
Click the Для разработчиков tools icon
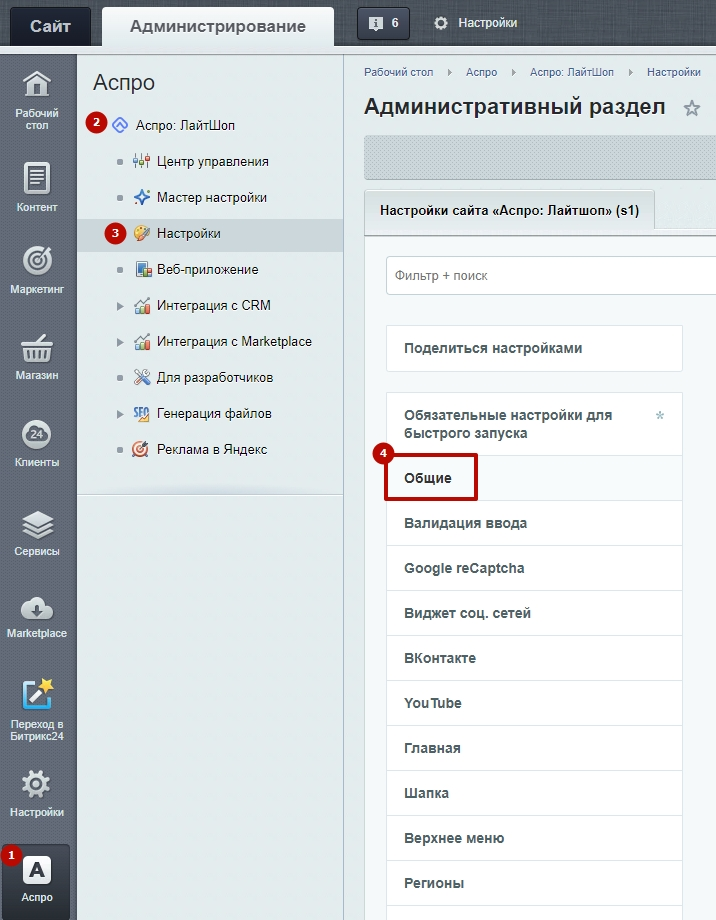pyautogui.click(x=142, y=377)
